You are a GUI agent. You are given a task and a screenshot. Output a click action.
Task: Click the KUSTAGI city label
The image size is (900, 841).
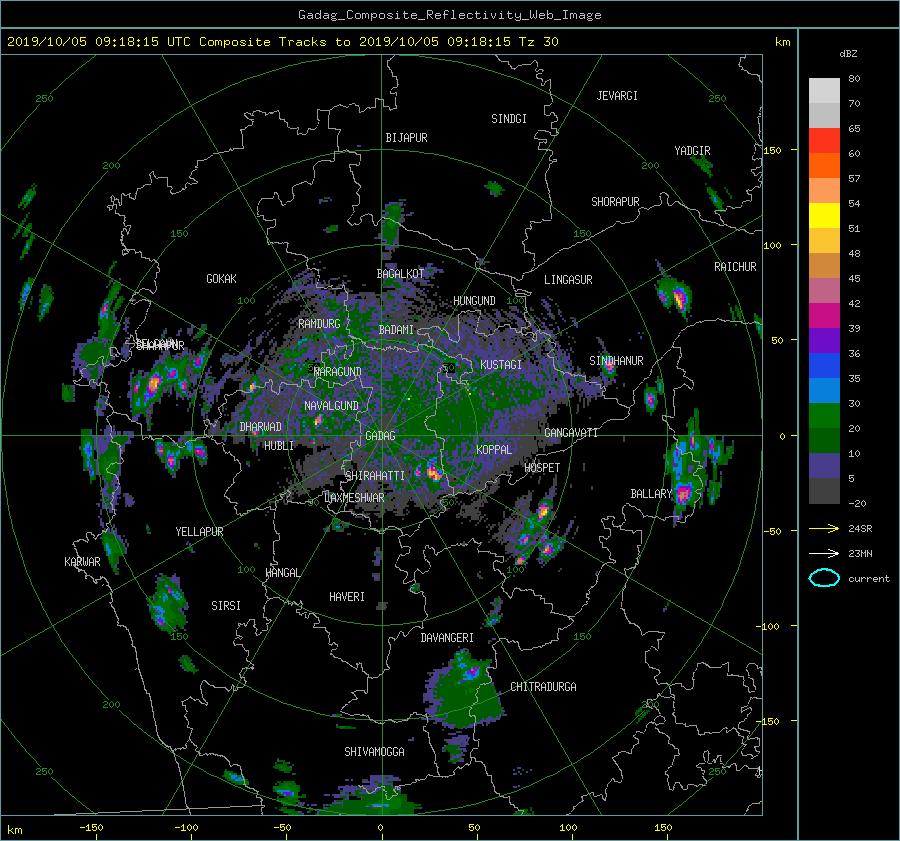tap(501, 365)
